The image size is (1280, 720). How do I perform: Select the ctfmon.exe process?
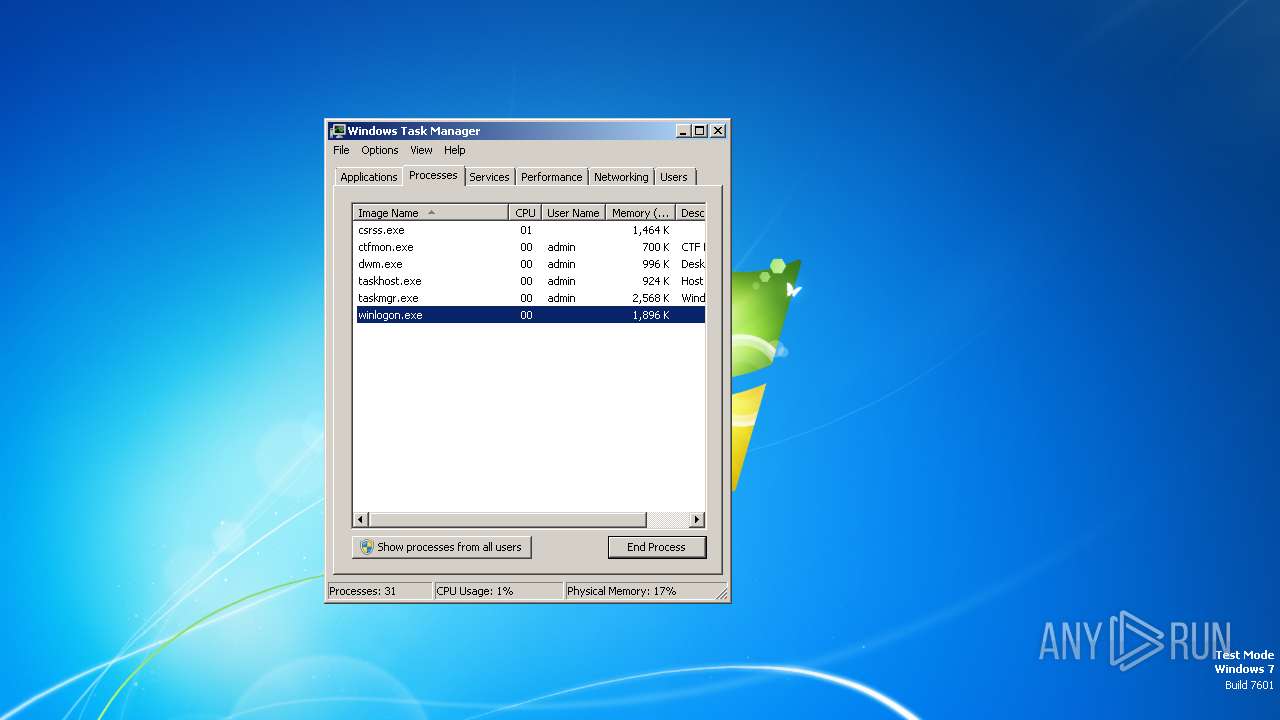[530, 247]
